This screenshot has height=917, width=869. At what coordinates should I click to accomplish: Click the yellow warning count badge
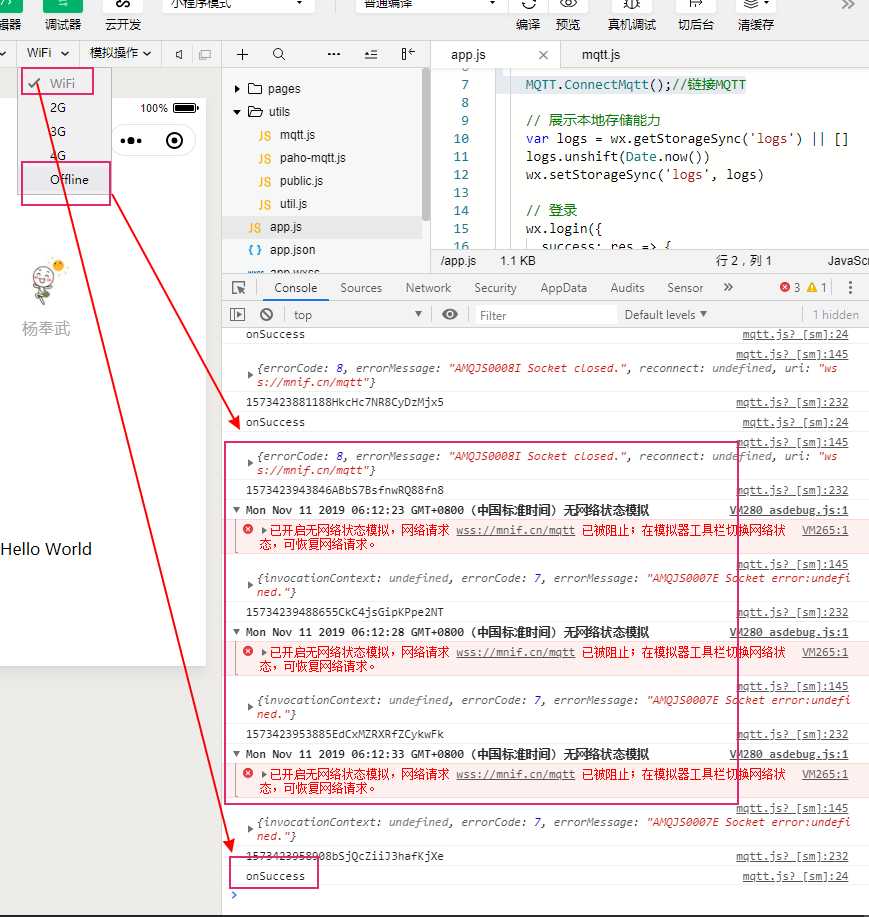pyautogui.click(x=817, y=287)
